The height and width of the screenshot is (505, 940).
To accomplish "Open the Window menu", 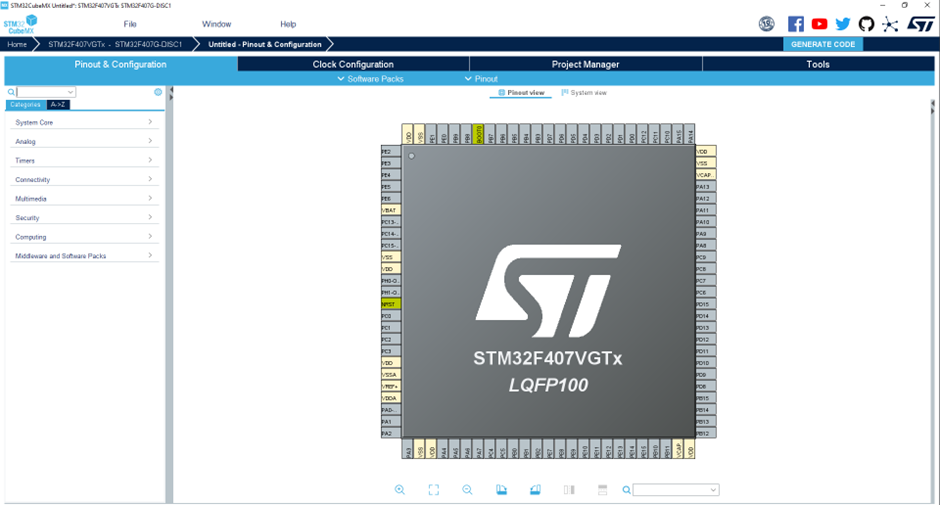I will tap(216, 24).
